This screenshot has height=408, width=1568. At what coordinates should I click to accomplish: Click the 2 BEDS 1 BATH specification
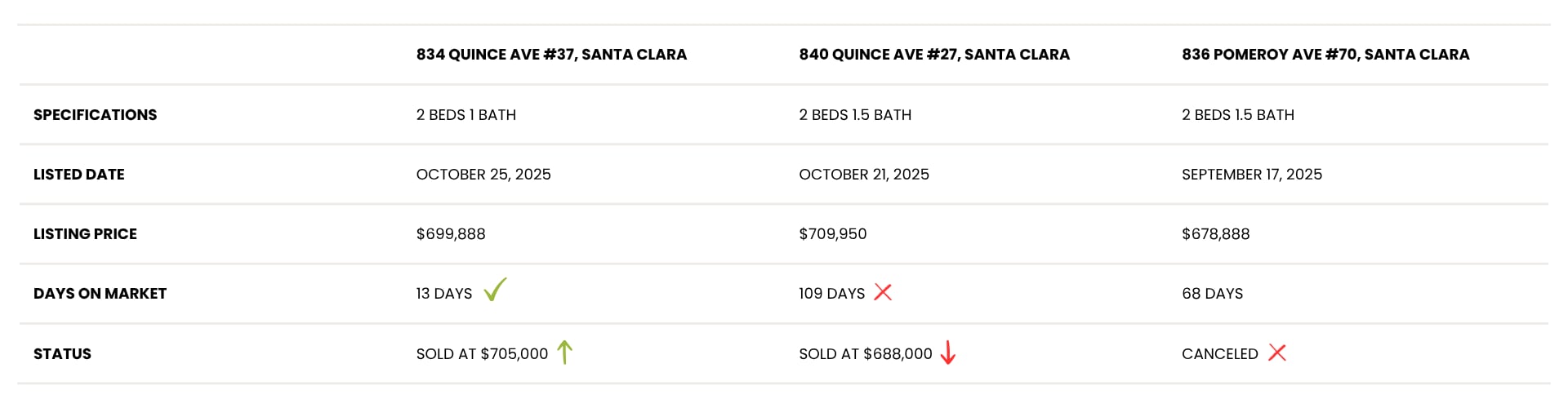pos(466,115)
